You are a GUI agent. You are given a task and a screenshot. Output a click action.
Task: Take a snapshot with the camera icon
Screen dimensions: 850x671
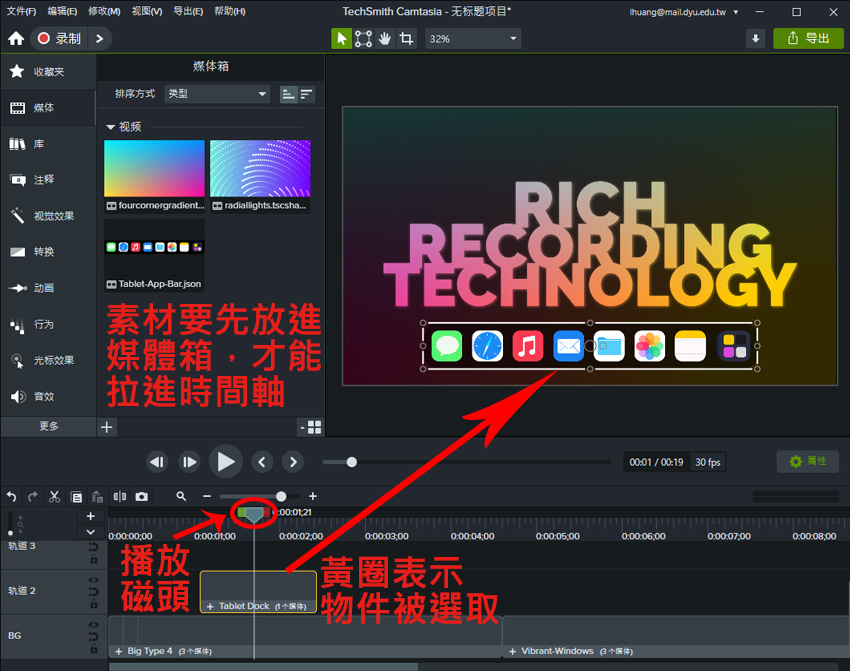[x=142, y=496]
